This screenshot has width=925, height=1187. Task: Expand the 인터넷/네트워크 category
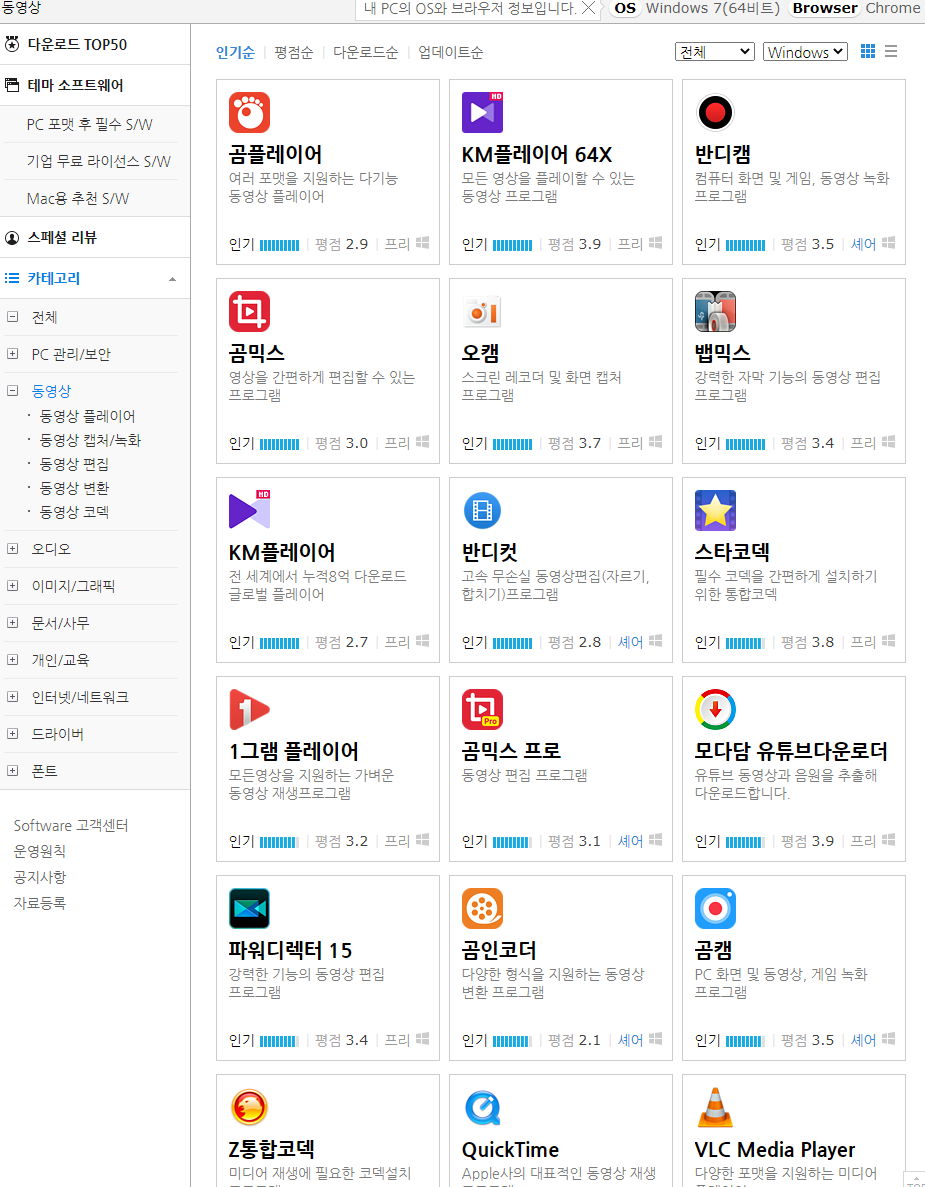click(12, 696)
